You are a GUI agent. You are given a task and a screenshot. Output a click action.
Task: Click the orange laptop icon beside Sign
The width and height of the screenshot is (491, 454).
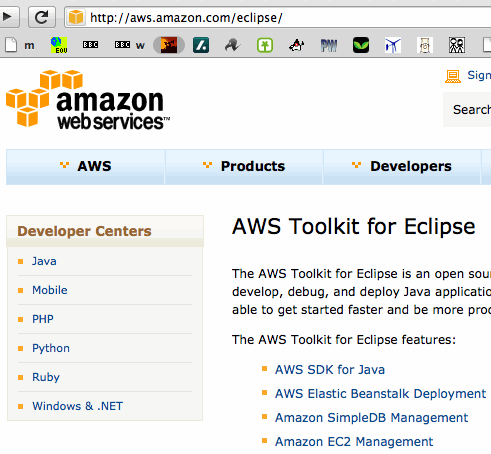click(453, 76)
